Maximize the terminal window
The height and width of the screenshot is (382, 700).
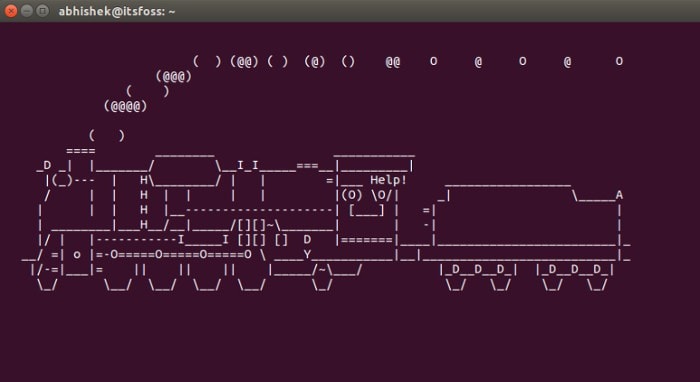pos(42,11)
